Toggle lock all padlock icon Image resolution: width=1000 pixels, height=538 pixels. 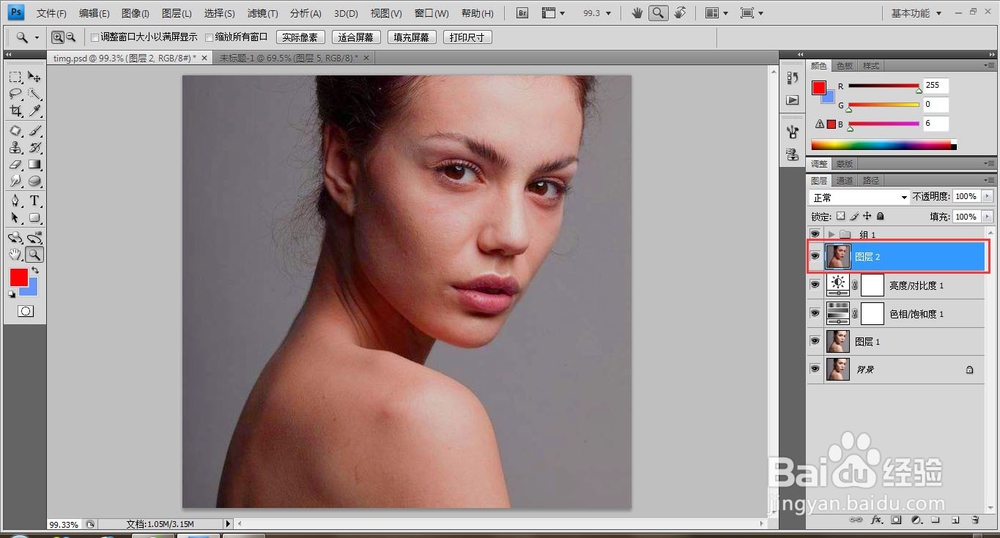click(x=880, y=216)
